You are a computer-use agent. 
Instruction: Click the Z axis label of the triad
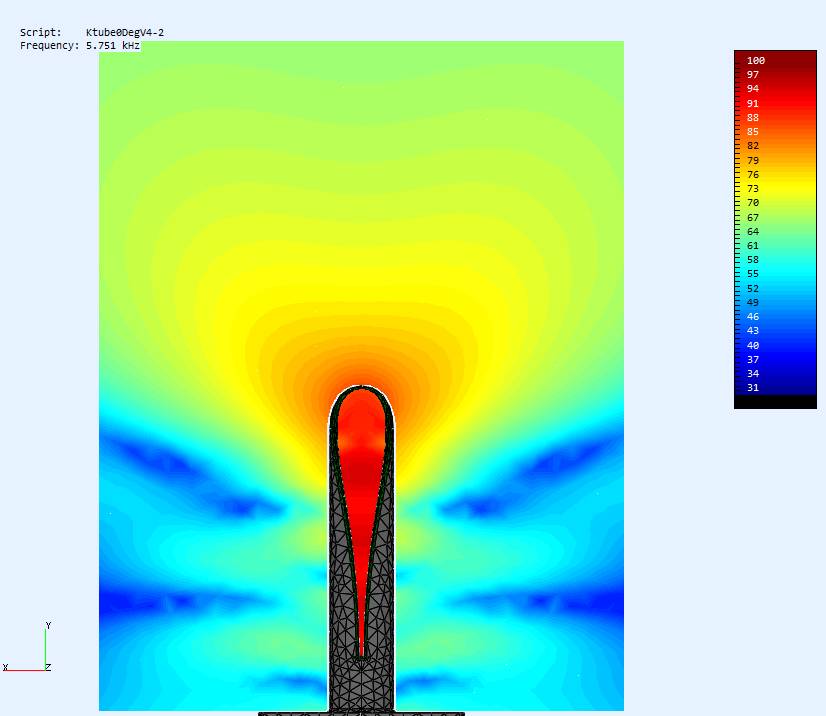pos(48,668)
